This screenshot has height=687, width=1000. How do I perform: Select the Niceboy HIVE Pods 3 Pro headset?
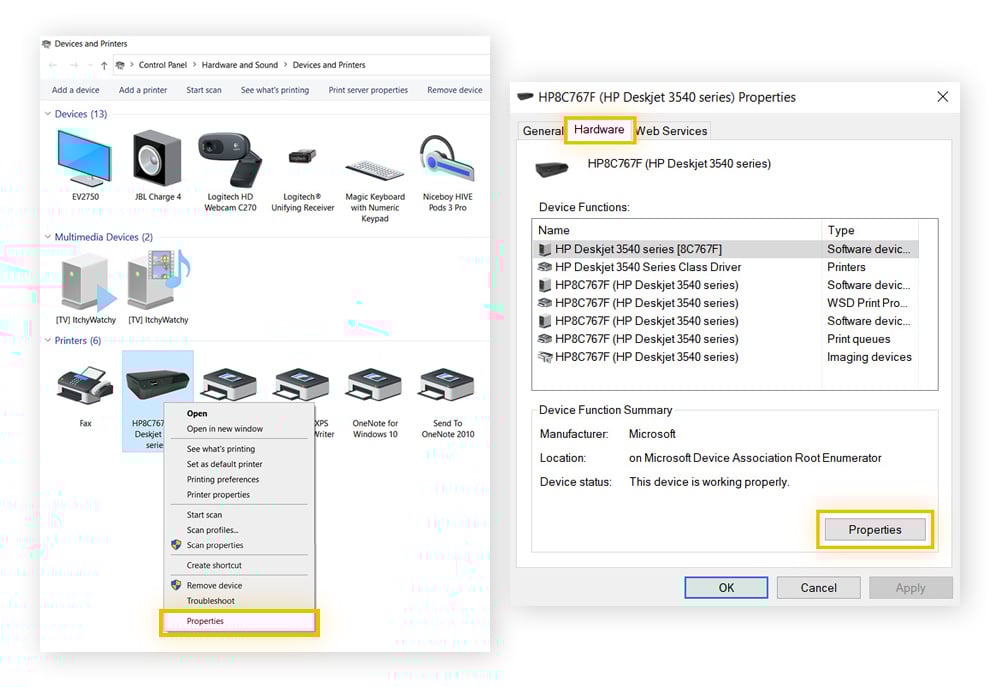tap(446, 160)
